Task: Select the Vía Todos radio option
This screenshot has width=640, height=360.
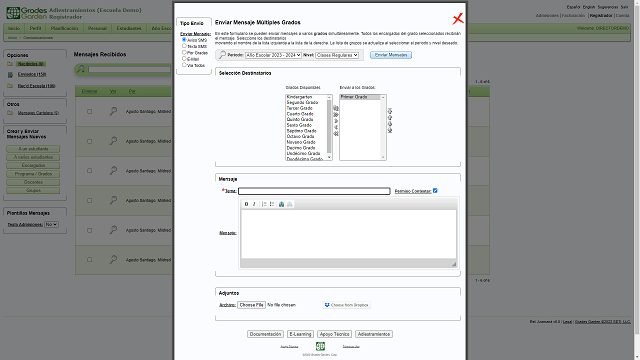Action: pos(184,65)
